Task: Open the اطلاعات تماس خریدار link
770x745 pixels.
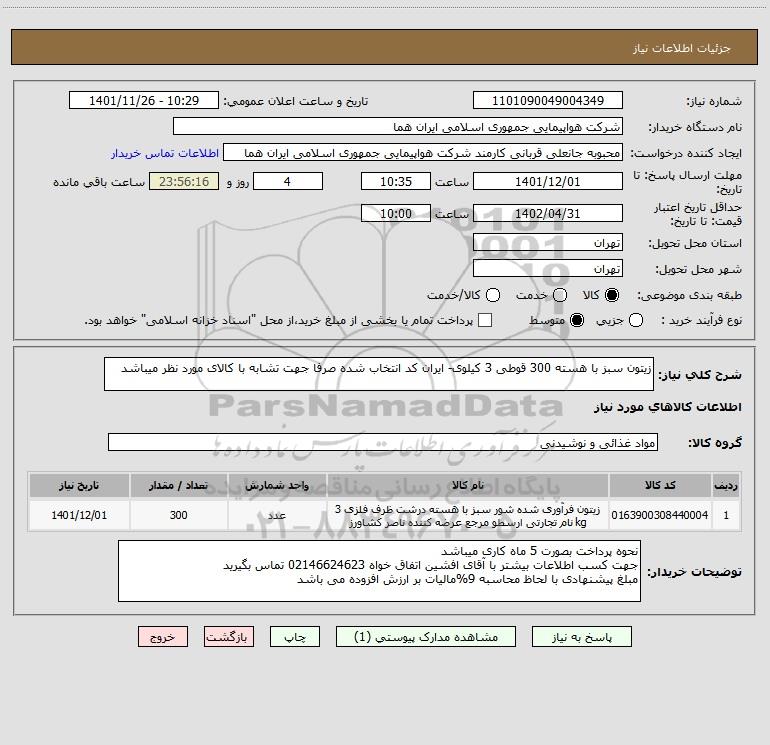Action: pos(165,153)
